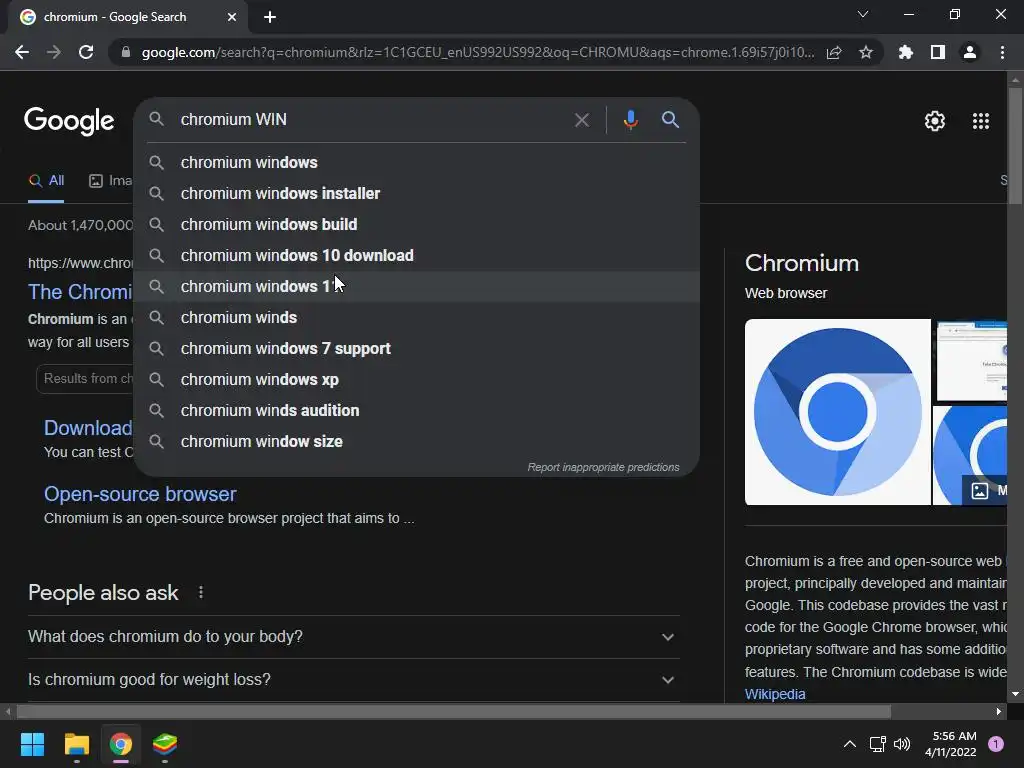Pick suggestion "chromium windows build"

point(417,225)
